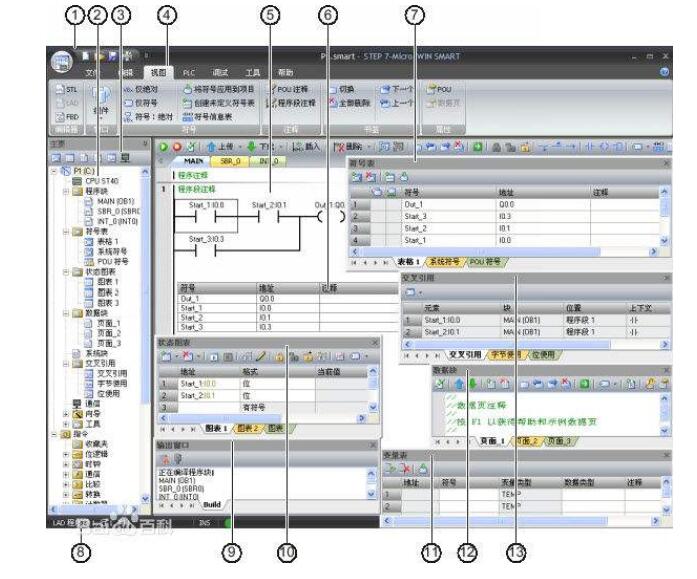Open the 组件 component dropdown in ribbon

point(101,103)
